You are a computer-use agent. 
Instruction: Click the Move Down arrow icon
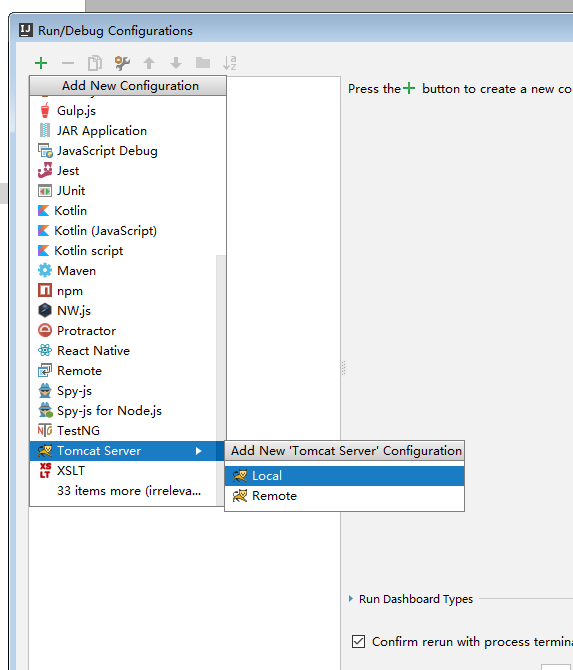[x=176, y=63]
